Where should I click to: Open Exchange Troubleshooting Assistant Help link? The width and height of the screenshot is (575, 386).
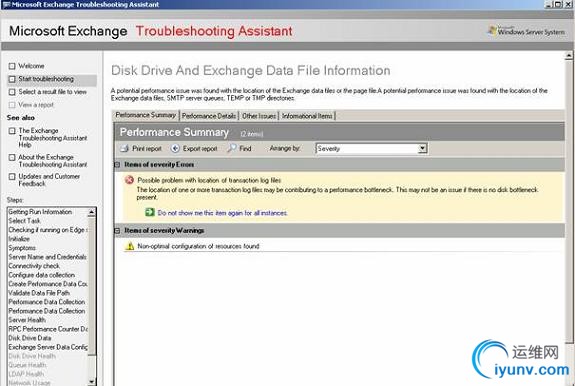click(53, 137)
